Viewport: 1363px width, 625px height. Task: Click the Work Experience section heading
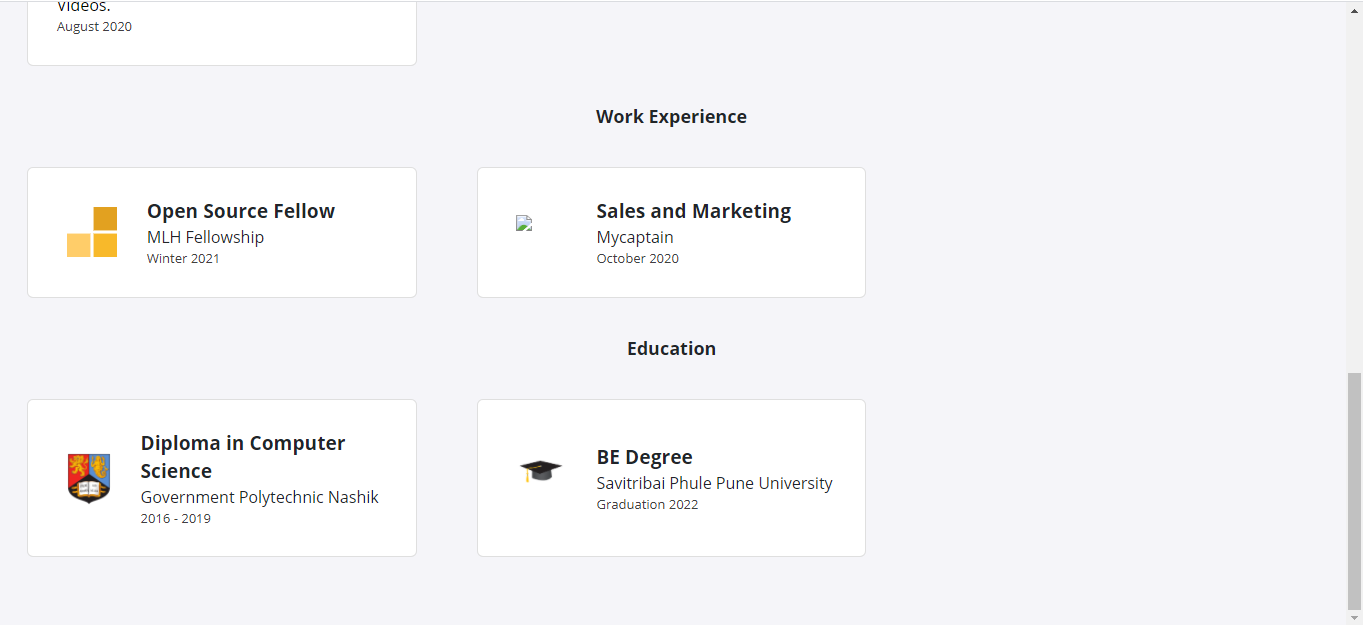(x=671, y=116)
